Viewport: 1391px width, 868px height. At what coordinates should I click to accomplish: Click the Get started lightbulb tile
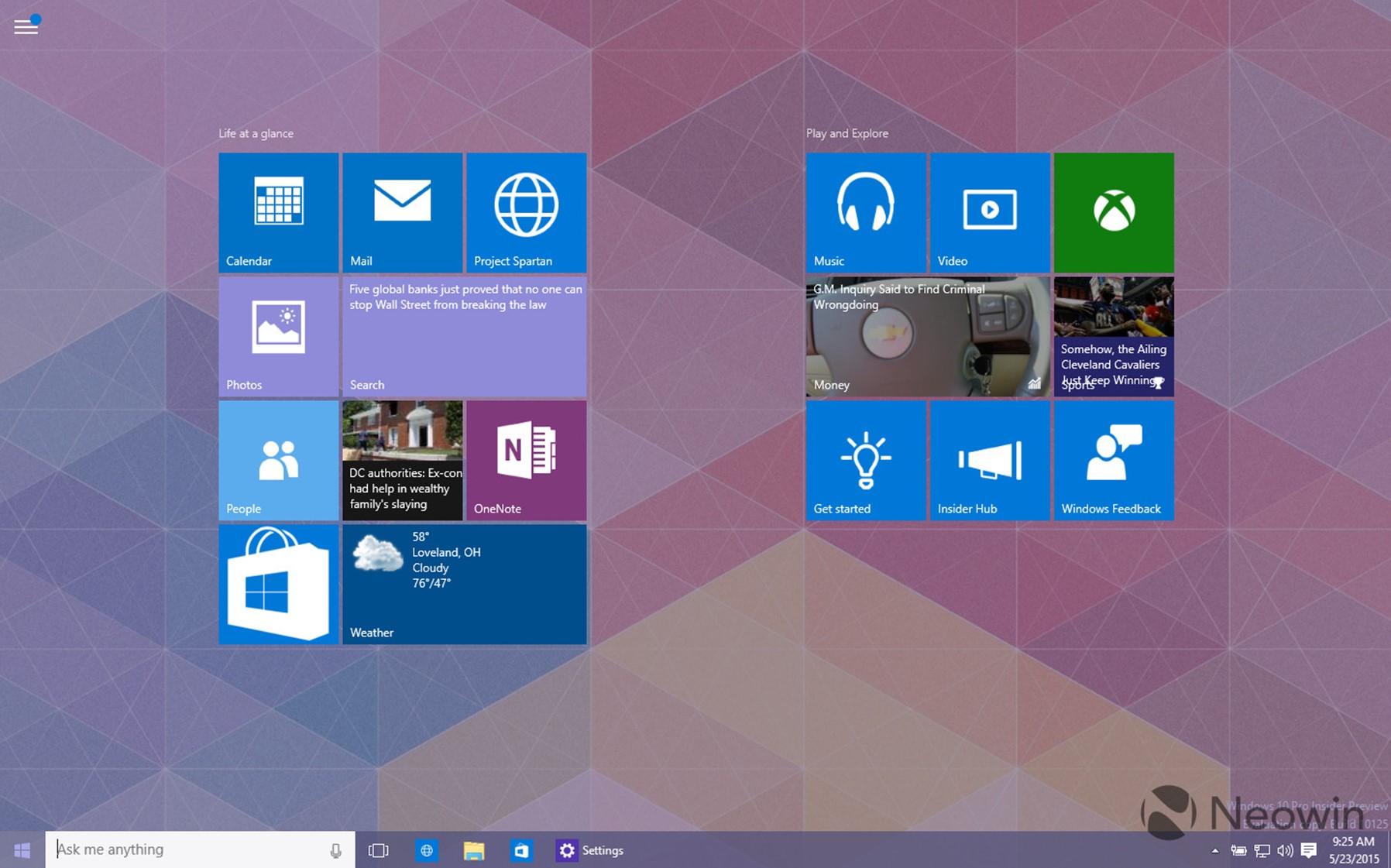point(866,460)
